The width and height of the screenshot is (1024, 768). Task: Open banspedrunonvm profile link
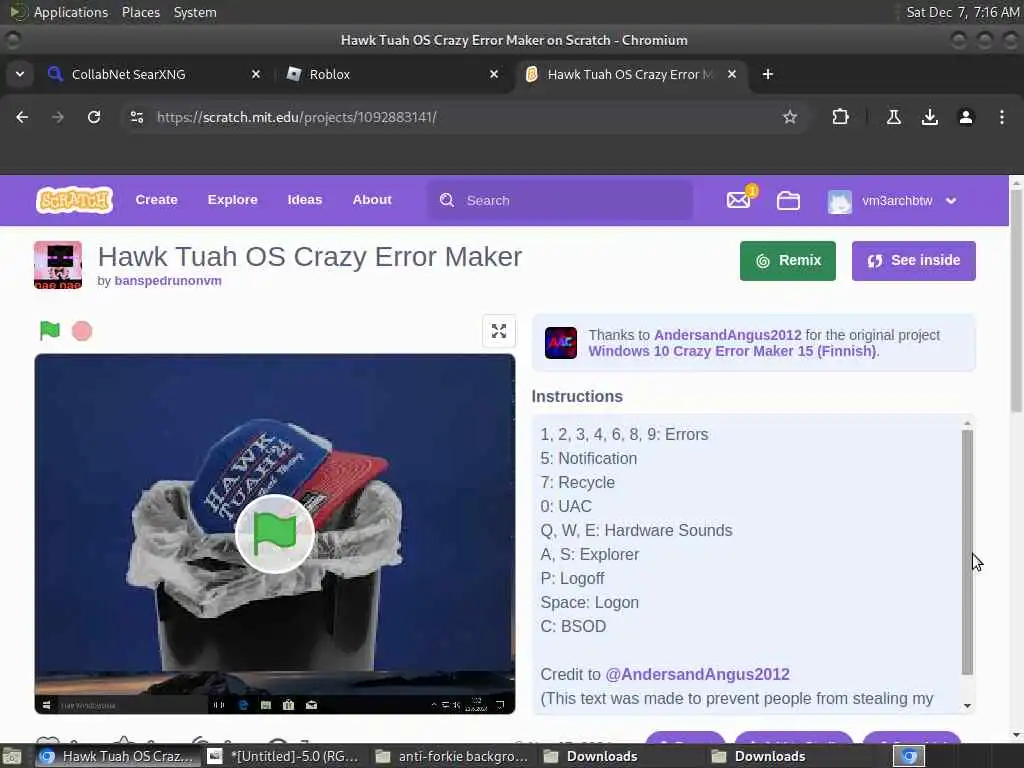[168, 281]
